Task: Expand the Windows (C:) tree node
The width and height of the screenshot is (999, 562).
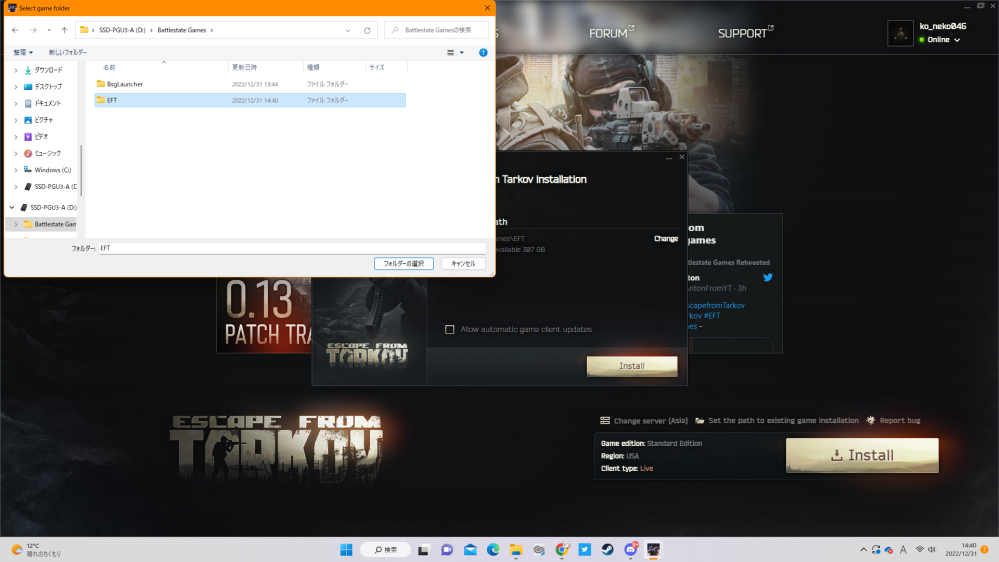Action: click(x=14, y=170)
